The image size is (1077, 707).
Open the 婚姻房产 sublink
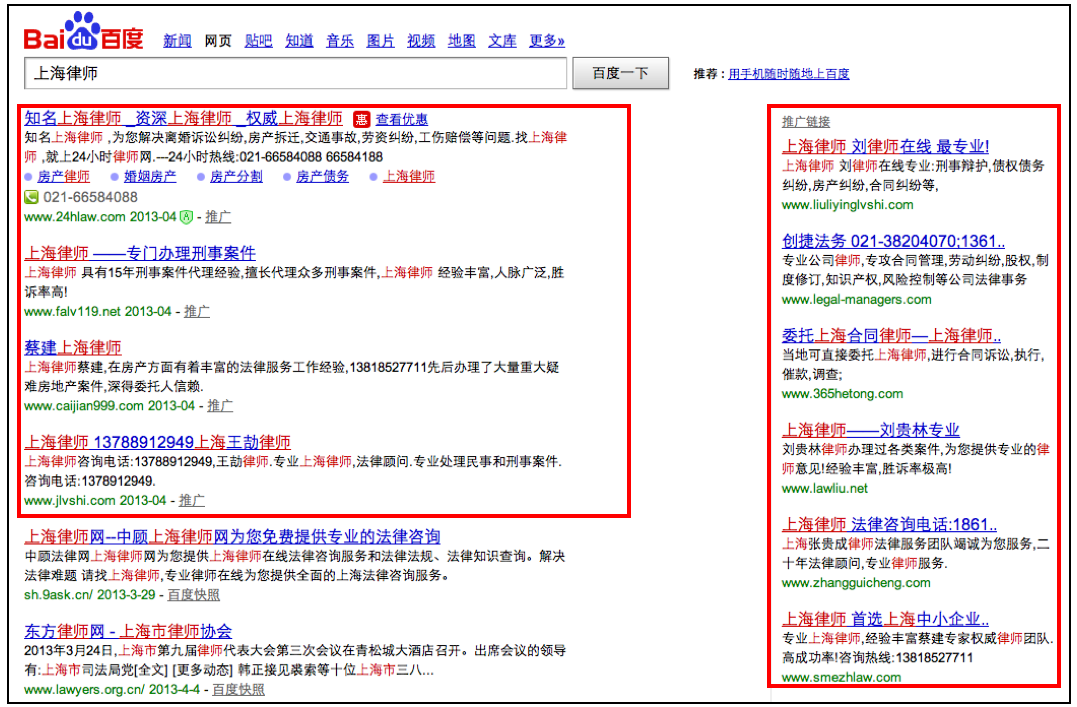click(x=150, y=177)
